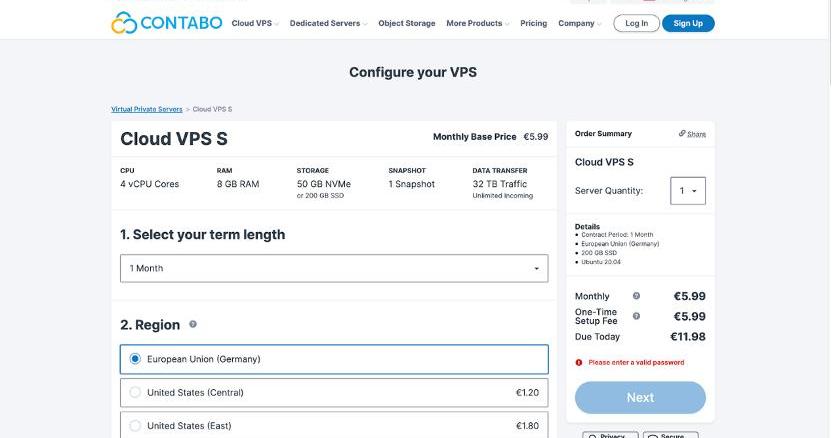Click the One-Time Setup Fee help icon
The height and width of the screenshot is (438, 832).
click(x=636, y=316)
